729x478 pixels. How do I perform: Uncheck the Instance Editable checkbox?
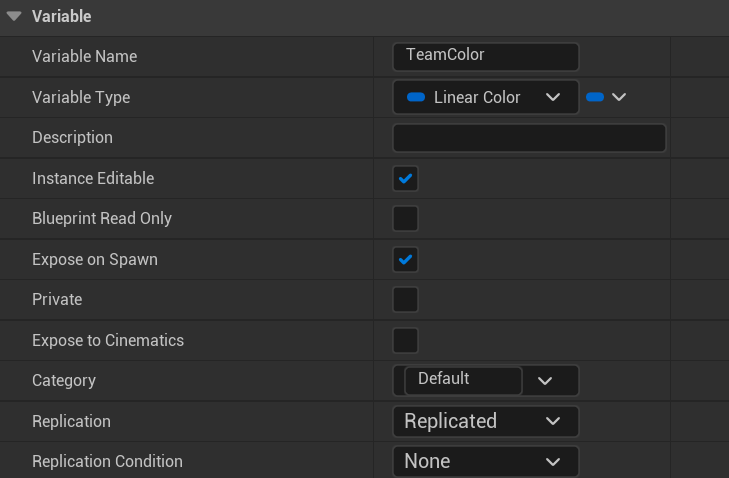pyautogui.click(x=405, y=179)
